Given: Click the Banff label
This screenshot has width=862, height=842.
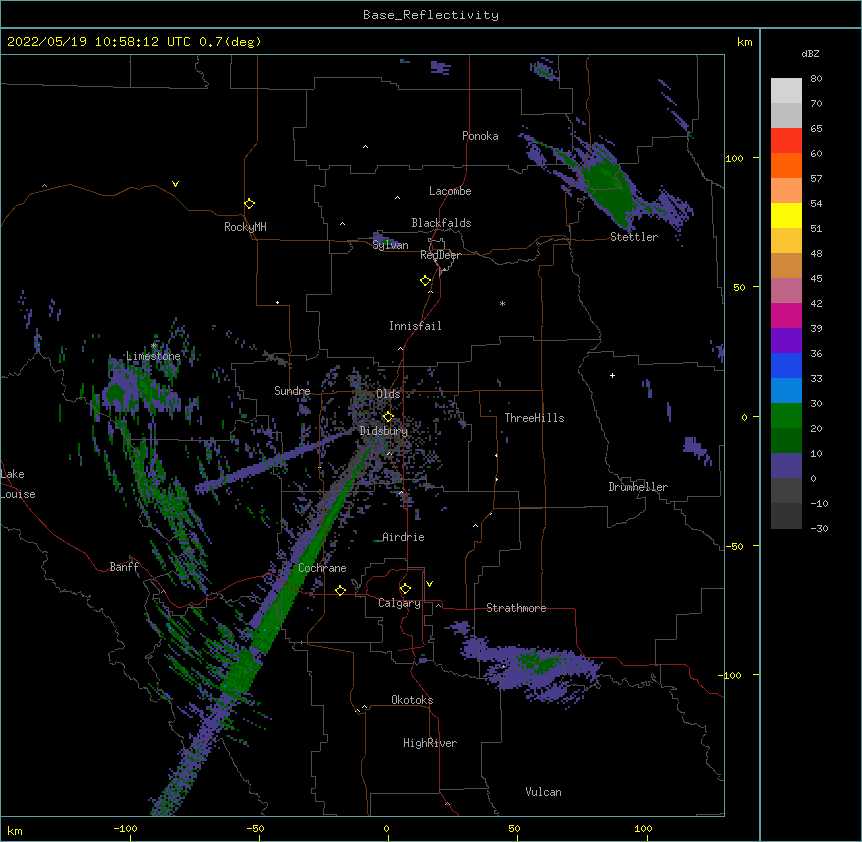Looking at the screenshot, I should (x=124, y=567).
